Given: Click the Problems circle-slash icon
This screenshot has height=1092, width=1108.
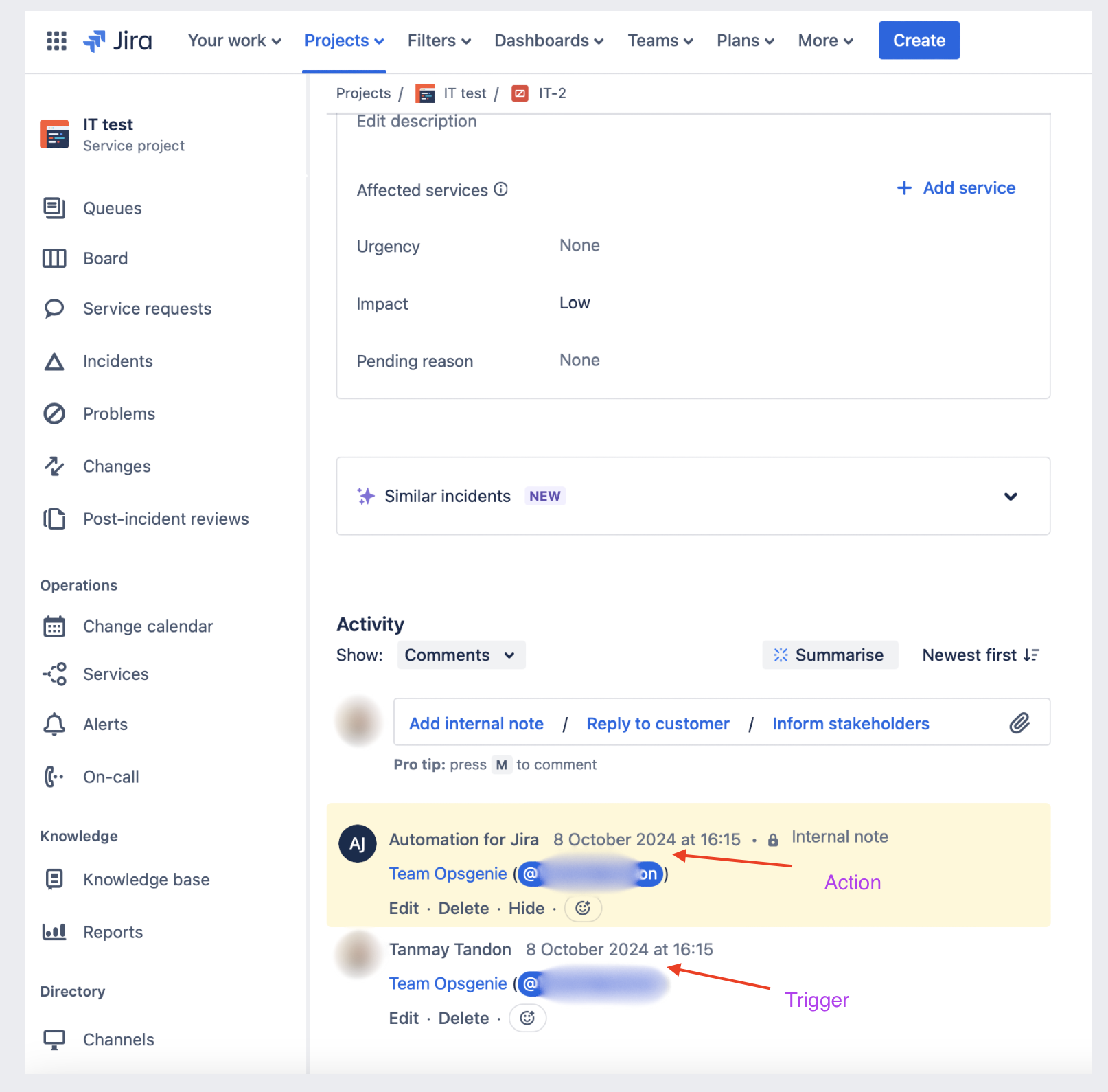Looking at the screenshot, I should coord(54,413).
